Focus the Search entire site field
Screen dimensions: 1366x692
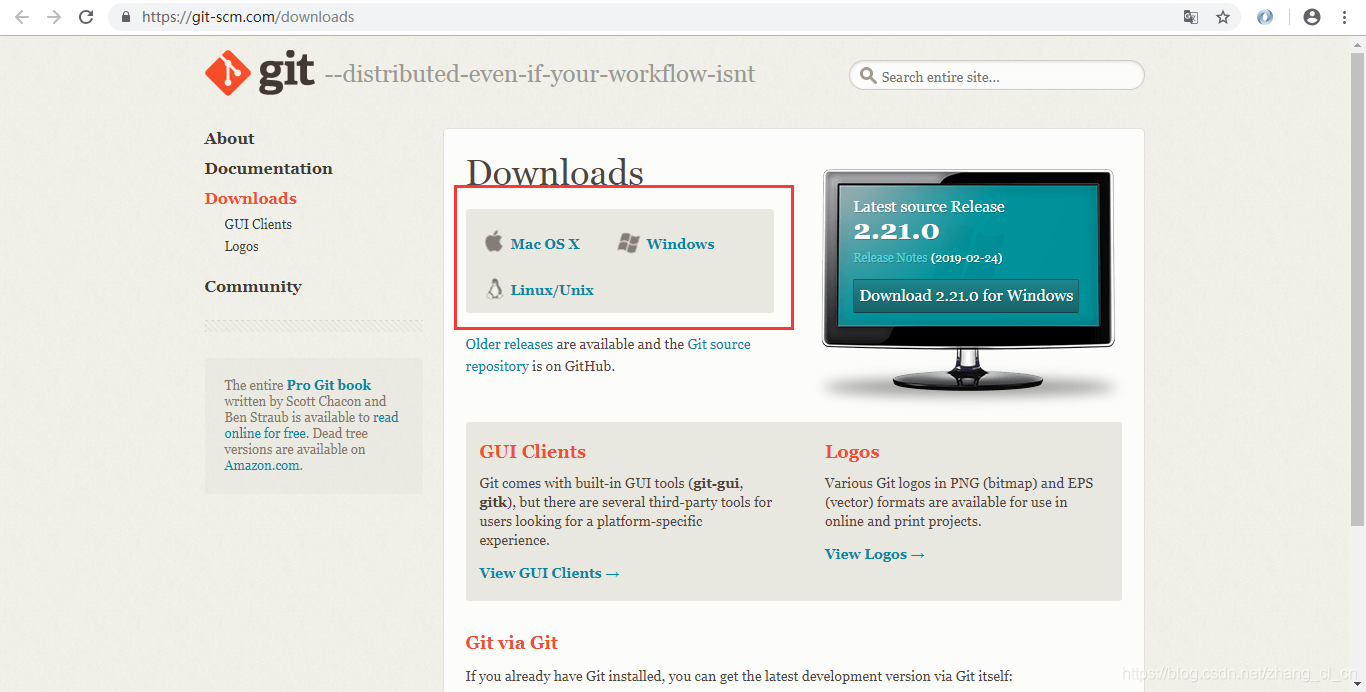coord(996,76)
